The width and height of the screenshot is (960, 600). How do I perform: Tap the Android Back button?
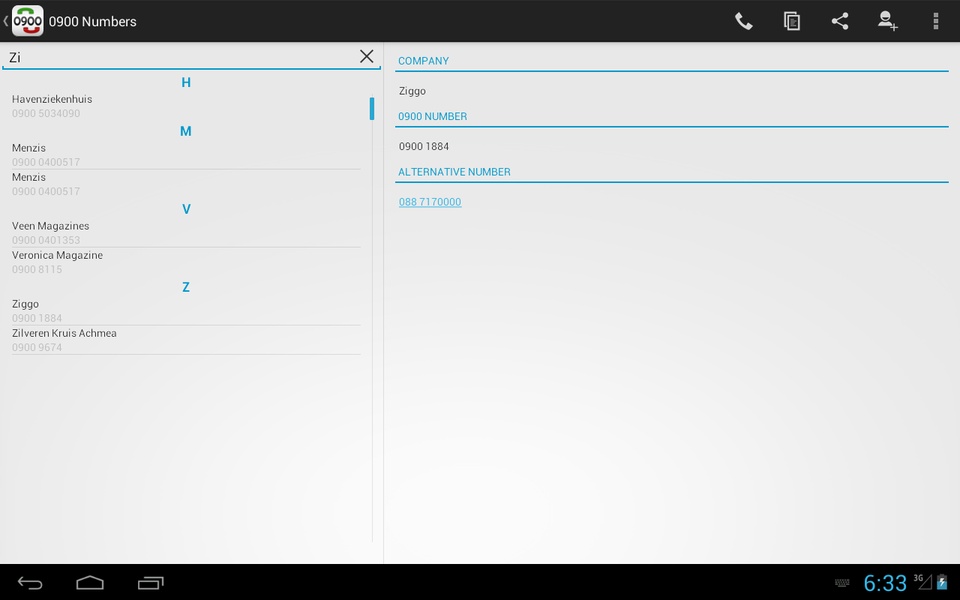pyautogui.click(x=30, y=583)
